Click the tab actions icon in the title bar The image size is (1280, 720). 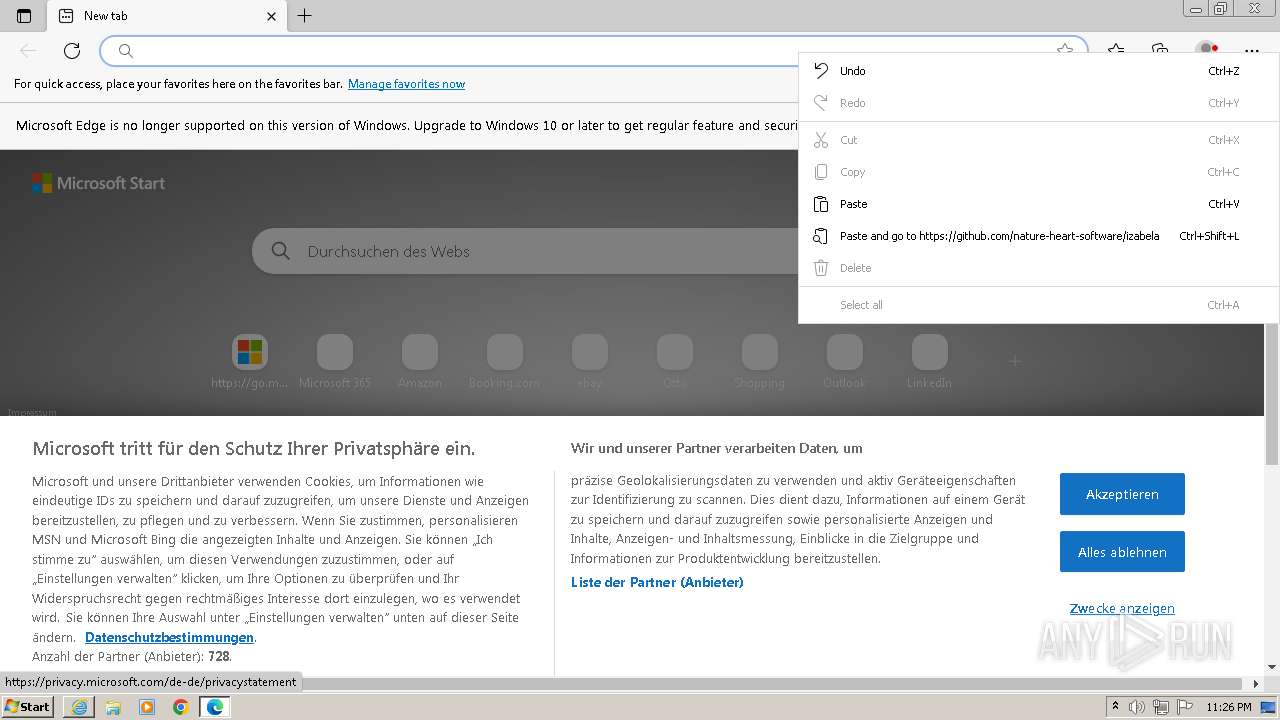tap(24, 16)
